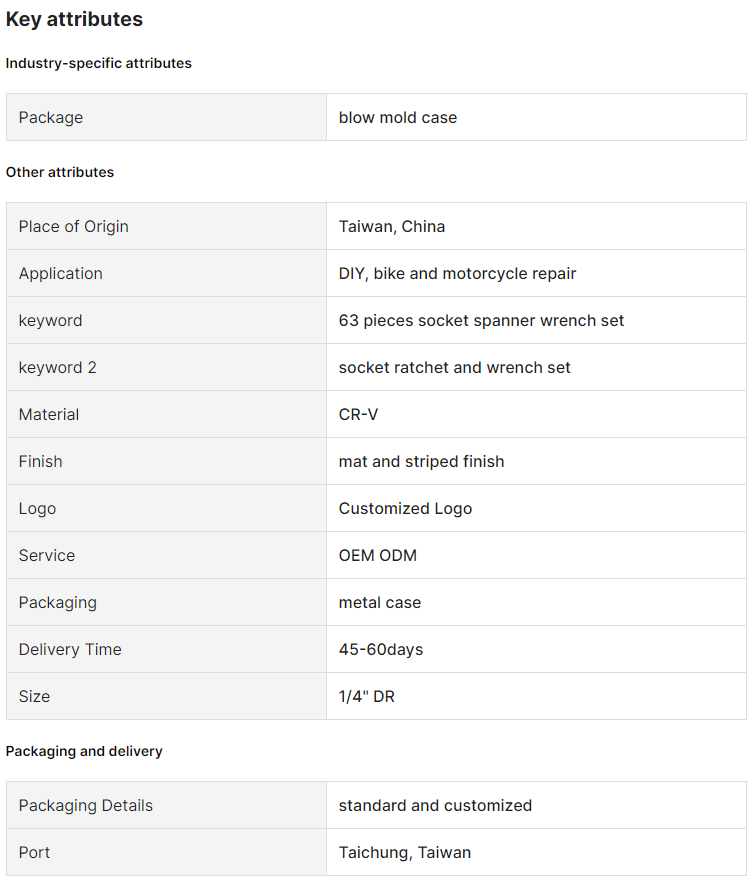Select the Industry-specific attributes subheading
Image resolution: width=755 pixels, height=884 pixels.
[x=98, y=63]
